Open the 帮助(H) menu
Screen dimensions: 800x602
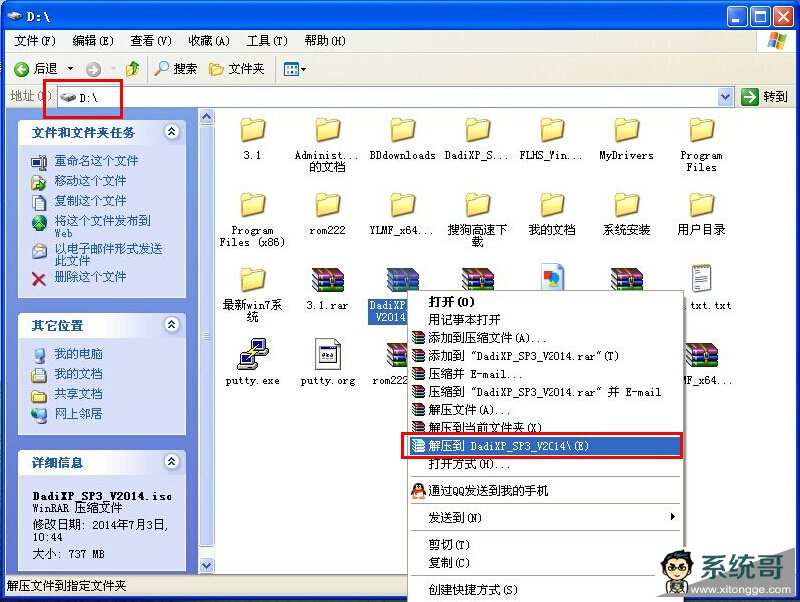[x=325, y=41]
